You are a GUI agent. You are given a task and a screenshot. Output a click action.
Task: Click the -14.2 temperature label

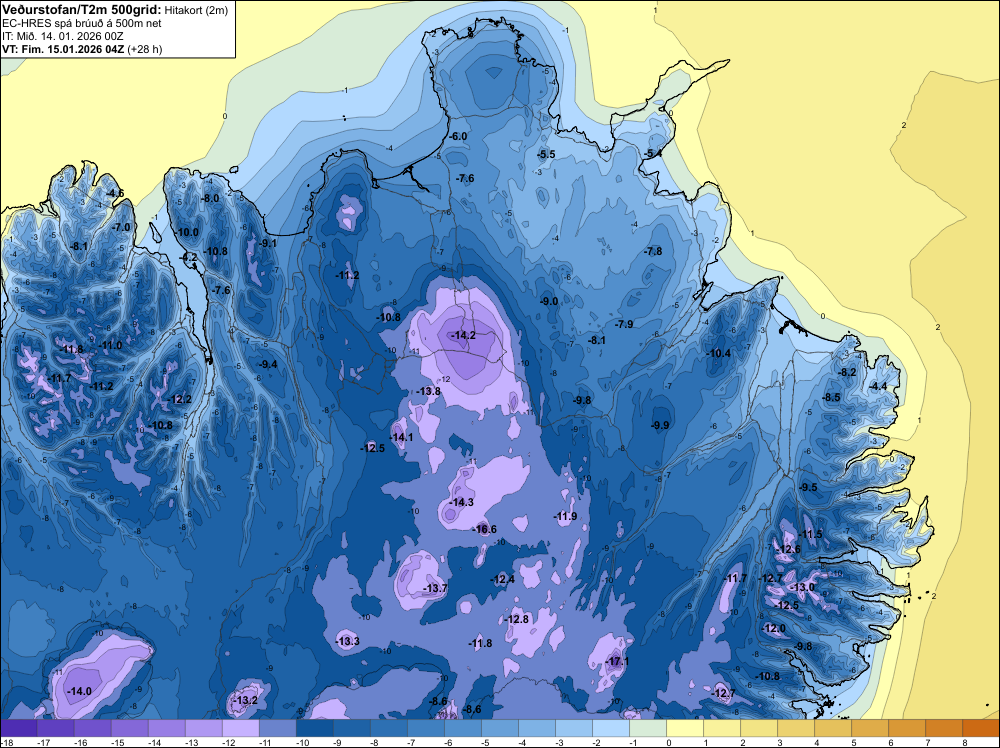[x=462, y=335]
